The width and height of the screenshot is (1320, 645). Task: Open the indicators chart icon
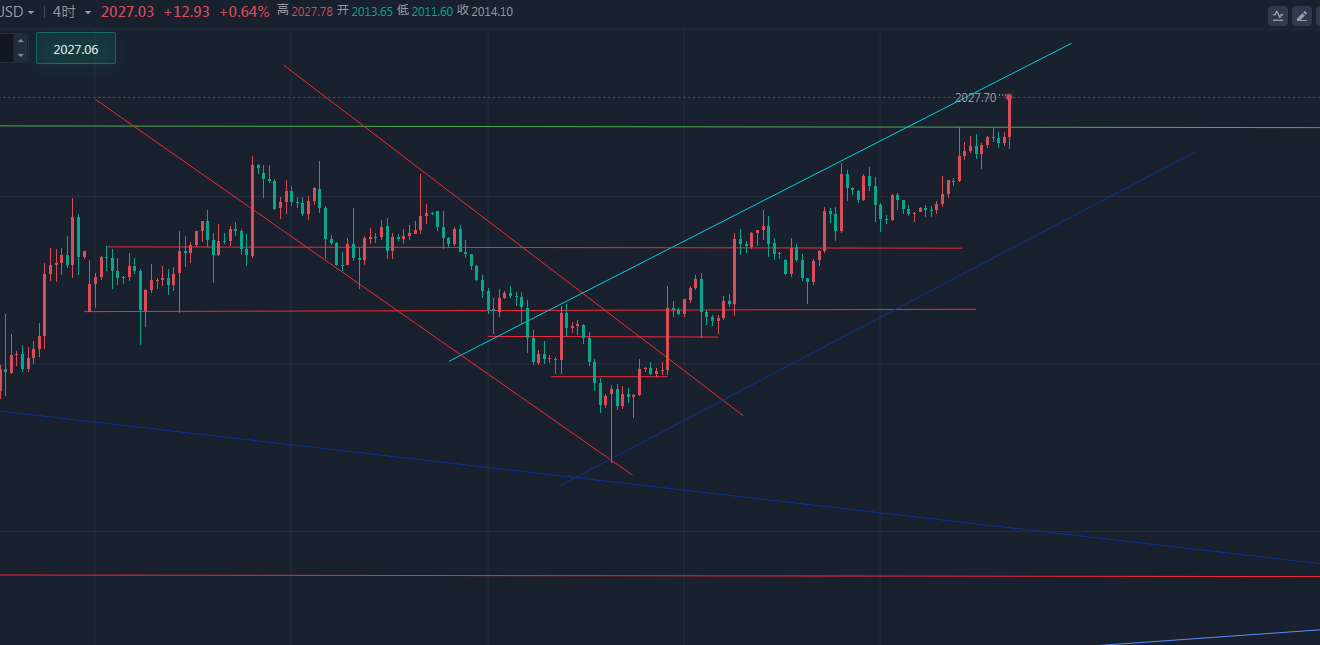pos(1278,15)
